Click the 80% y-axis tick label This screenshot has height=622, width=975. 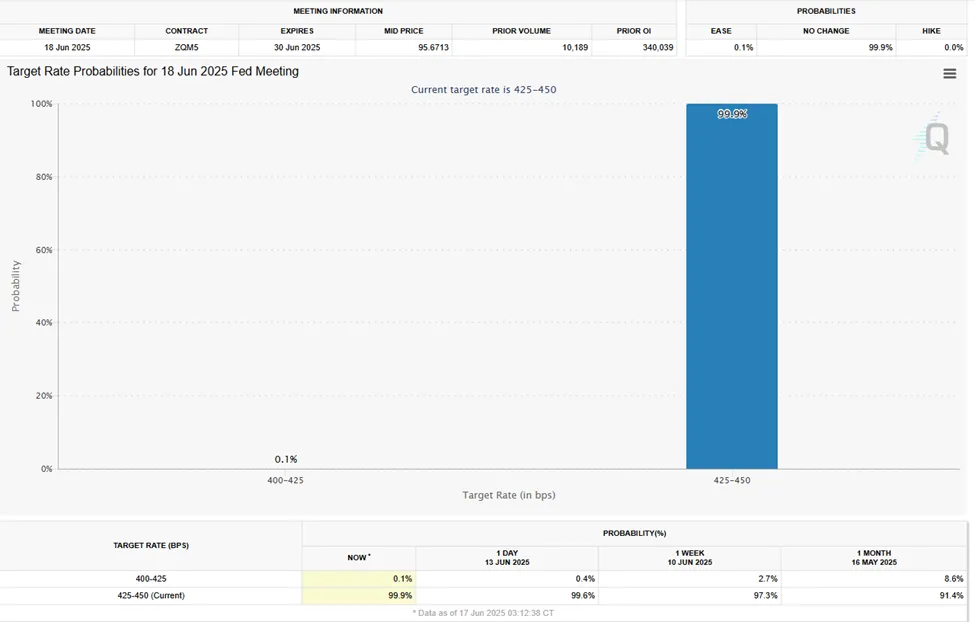[44, 177]
